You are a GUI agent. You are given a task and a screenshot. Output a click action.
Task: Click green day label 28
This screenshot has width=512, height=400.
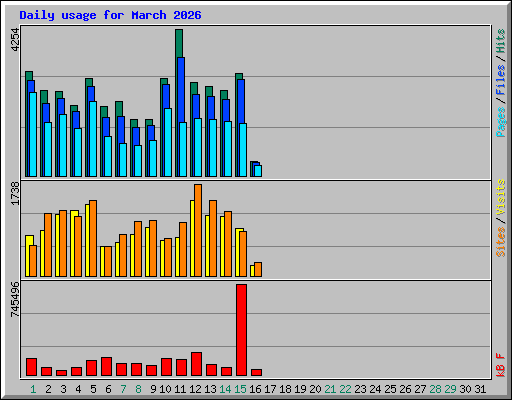click(435, 389)
